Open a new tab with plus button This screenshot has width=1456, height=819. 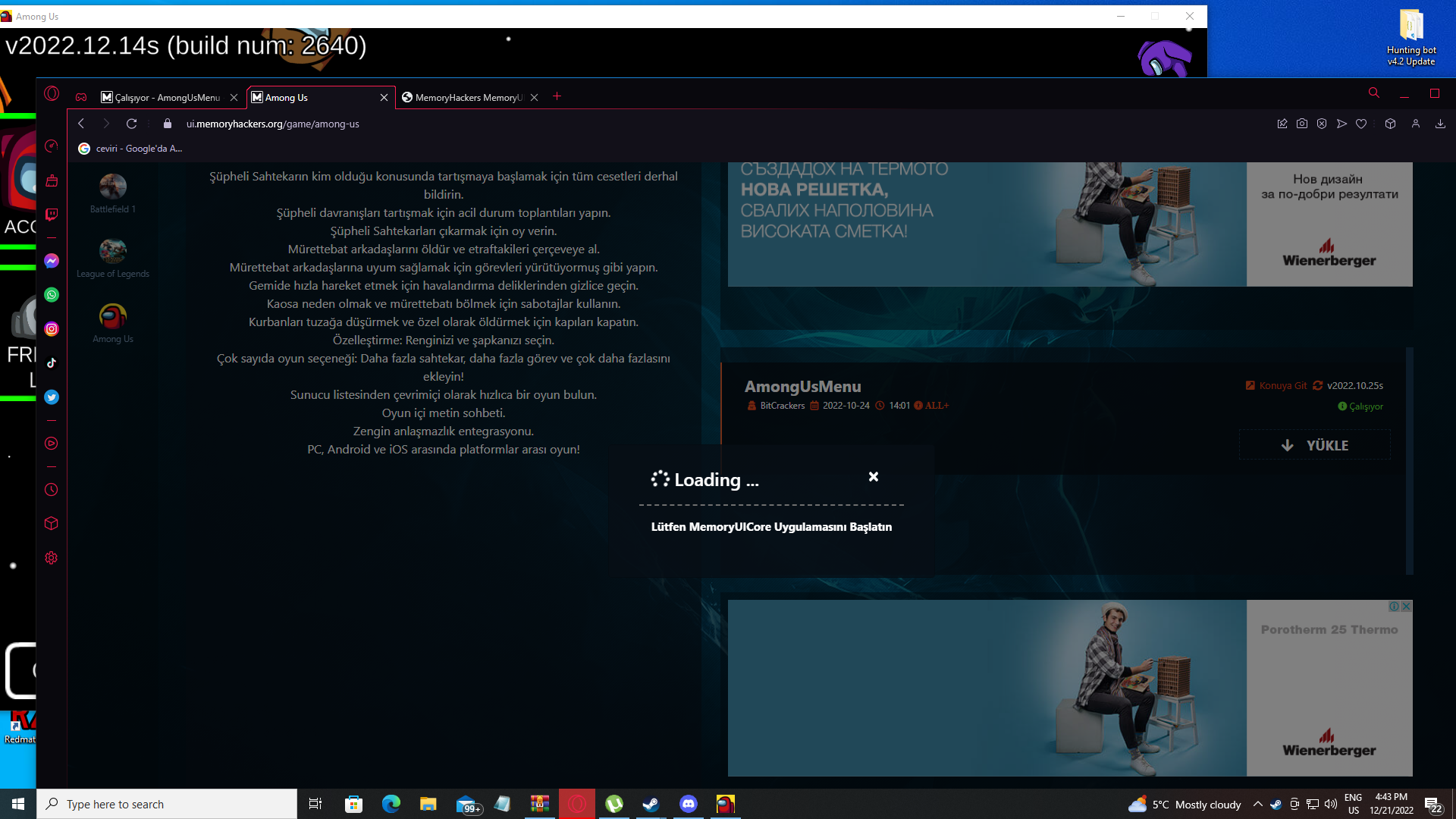[557, 96]
